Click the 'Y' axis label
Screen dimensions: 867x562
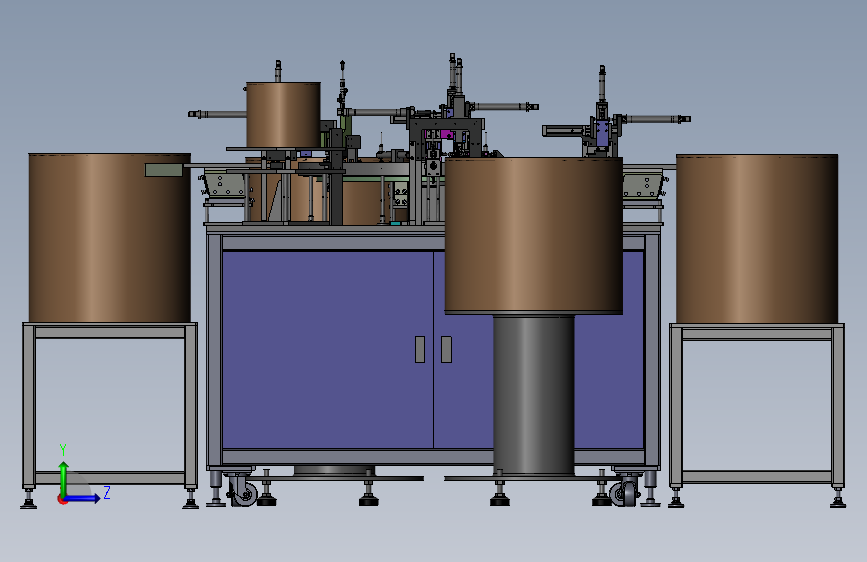coord(63,450)
